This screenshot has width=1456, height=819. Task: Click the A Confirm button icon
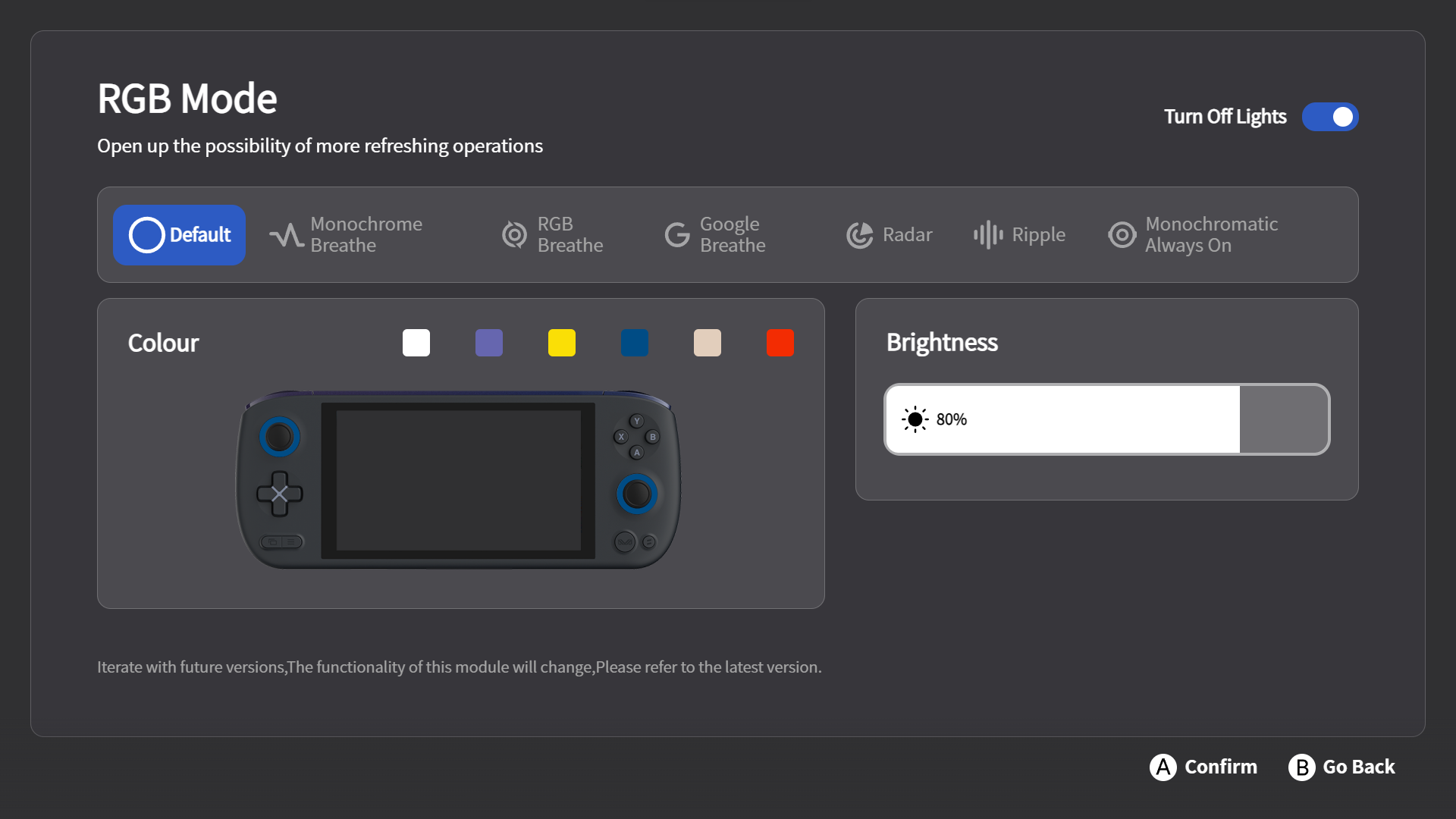tap(1163, 767)
